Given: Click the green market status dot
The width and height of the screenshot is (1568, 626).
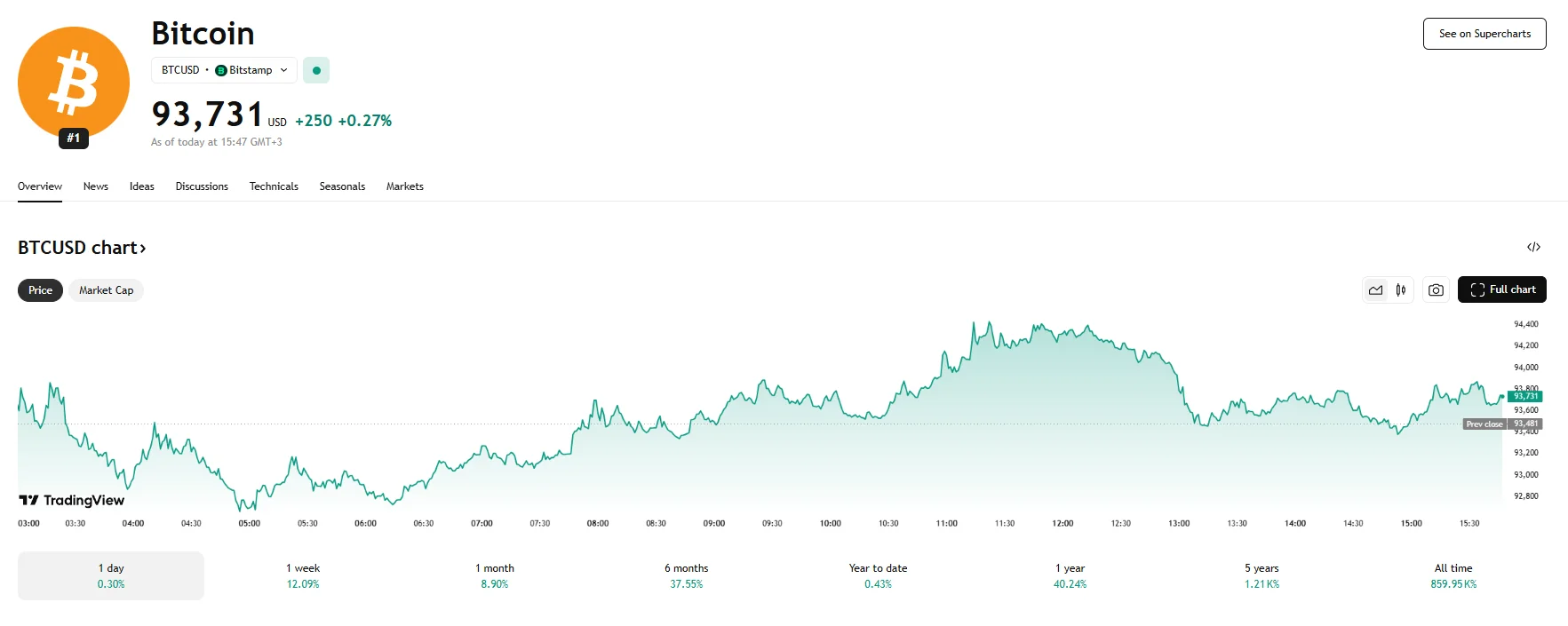Looking at the screenshot, I should point(316,70).
